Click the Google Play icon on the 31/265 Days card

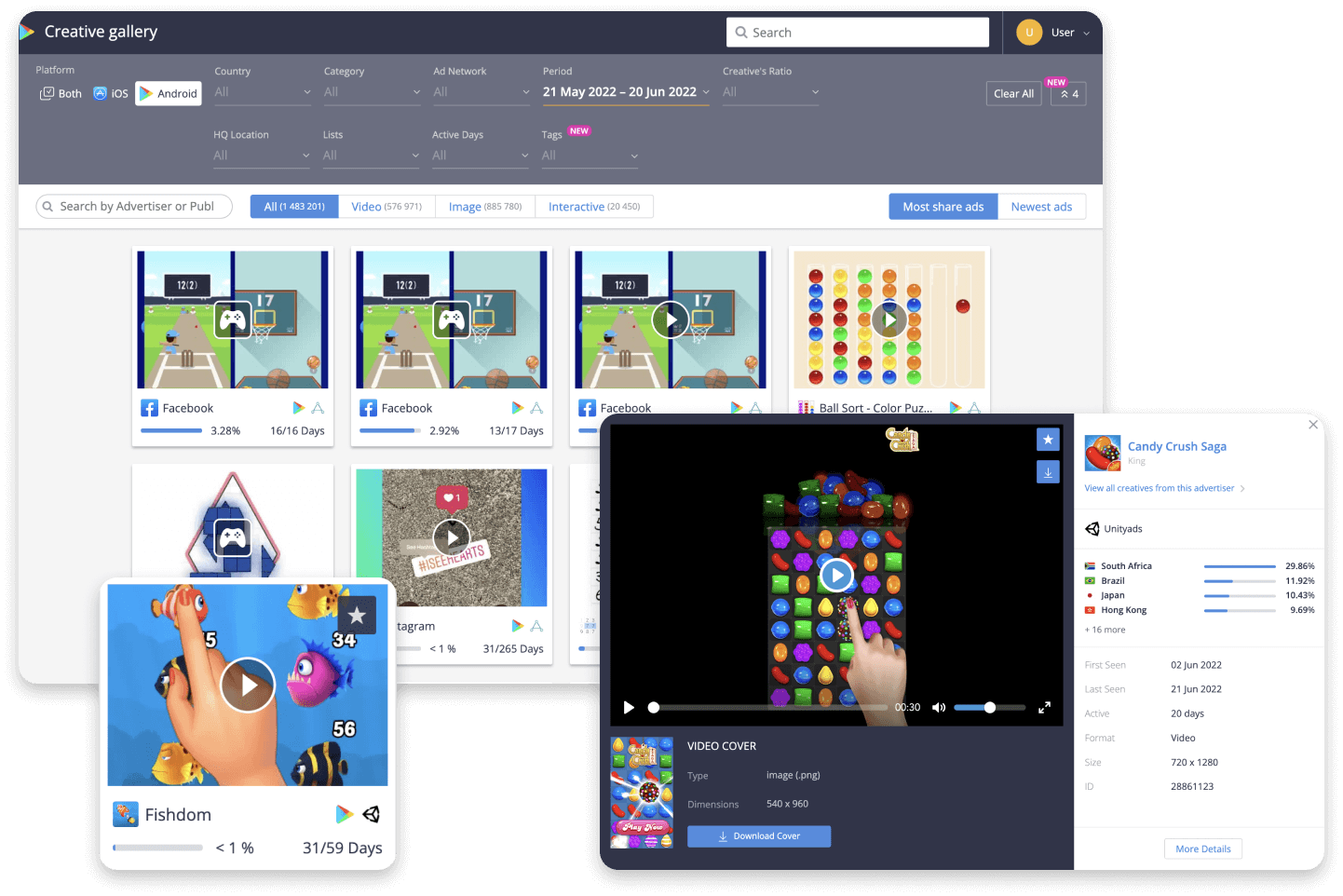[518, 626]
